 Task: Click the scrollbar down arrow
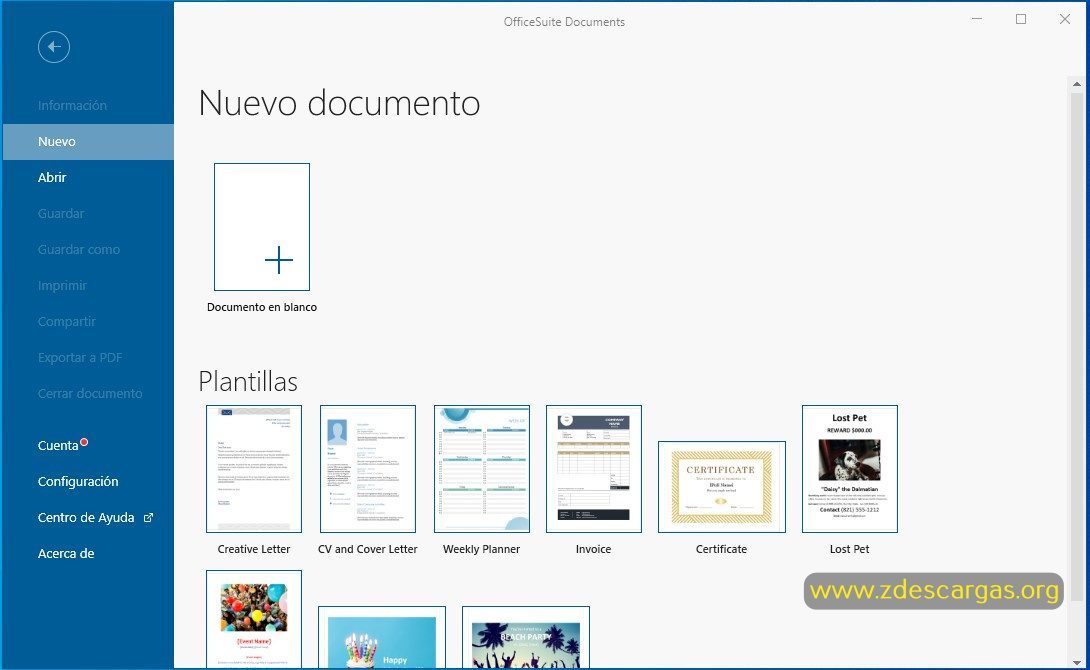1077,662
